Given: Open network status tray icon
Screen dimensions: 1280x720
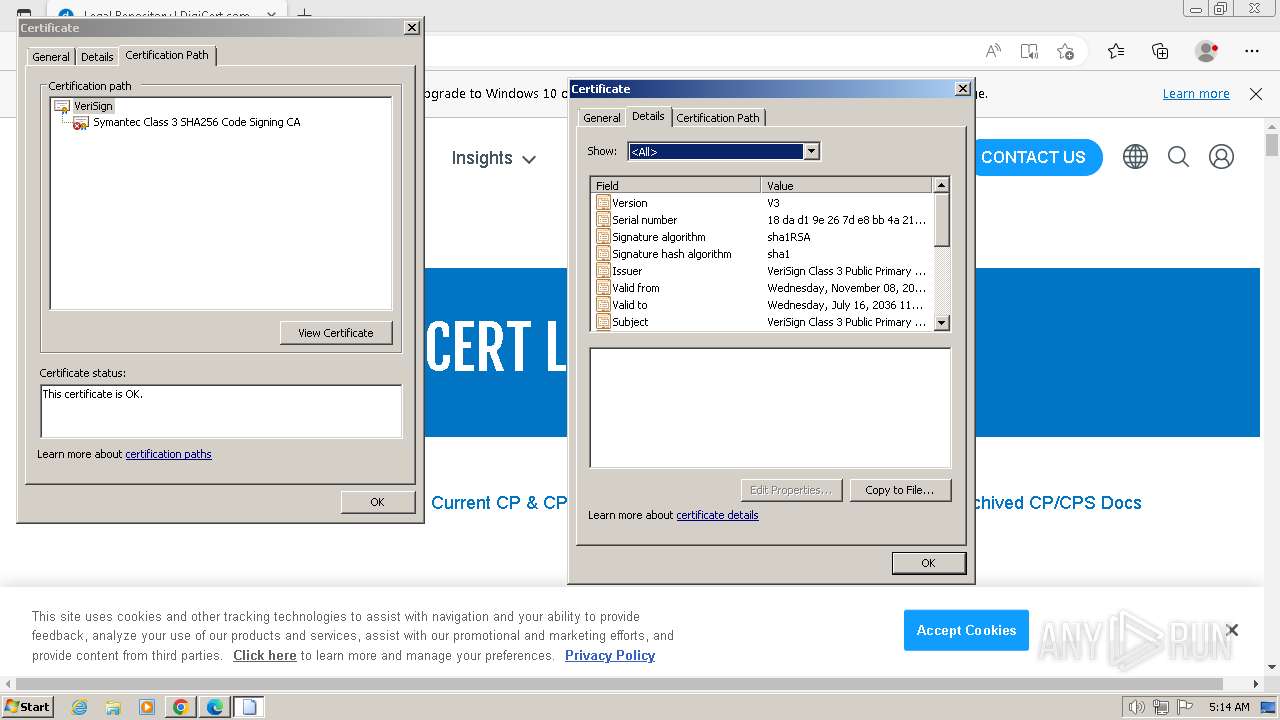Looking at the screenshot, I should 1160,707.
